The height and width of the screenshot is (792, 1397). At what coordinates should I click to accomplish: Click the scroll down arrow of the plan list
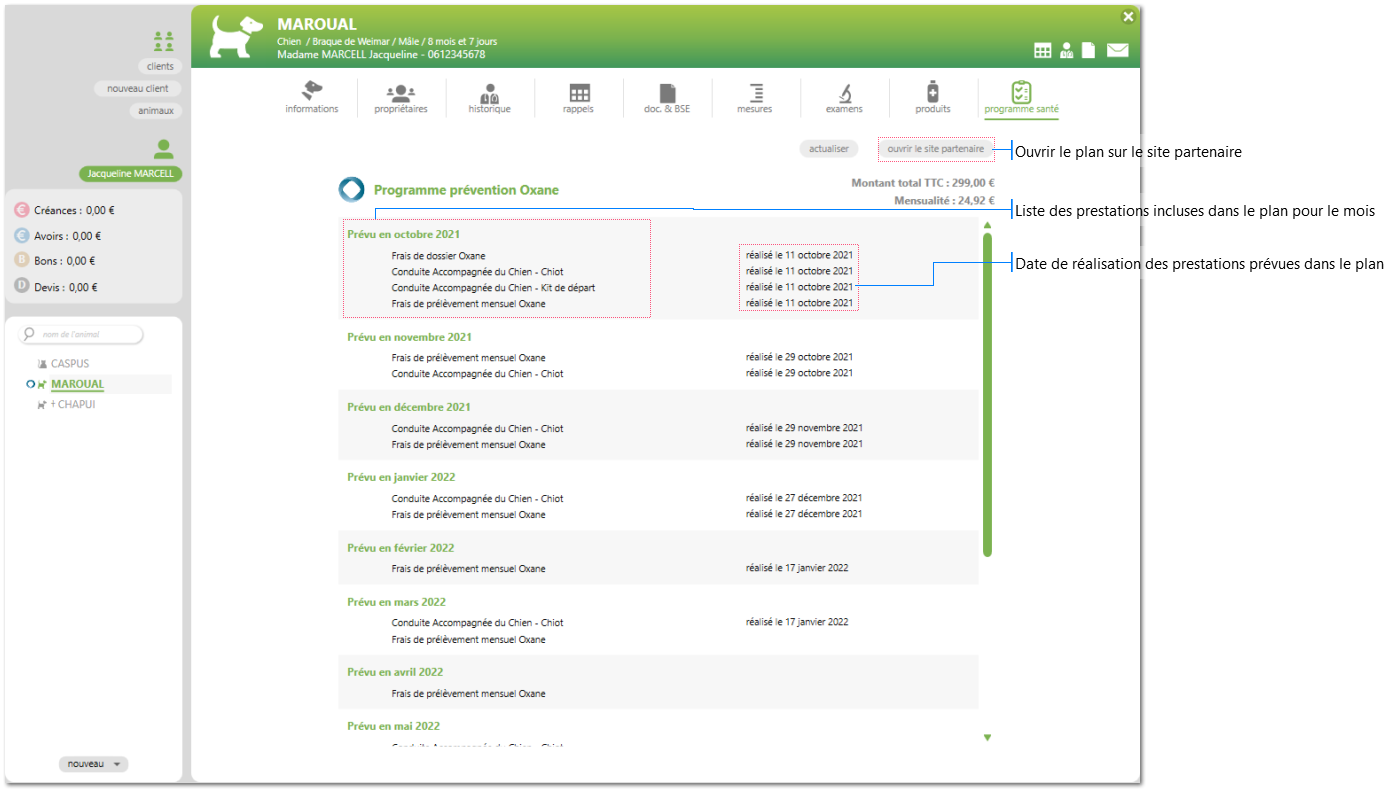[x=987, y=738]
